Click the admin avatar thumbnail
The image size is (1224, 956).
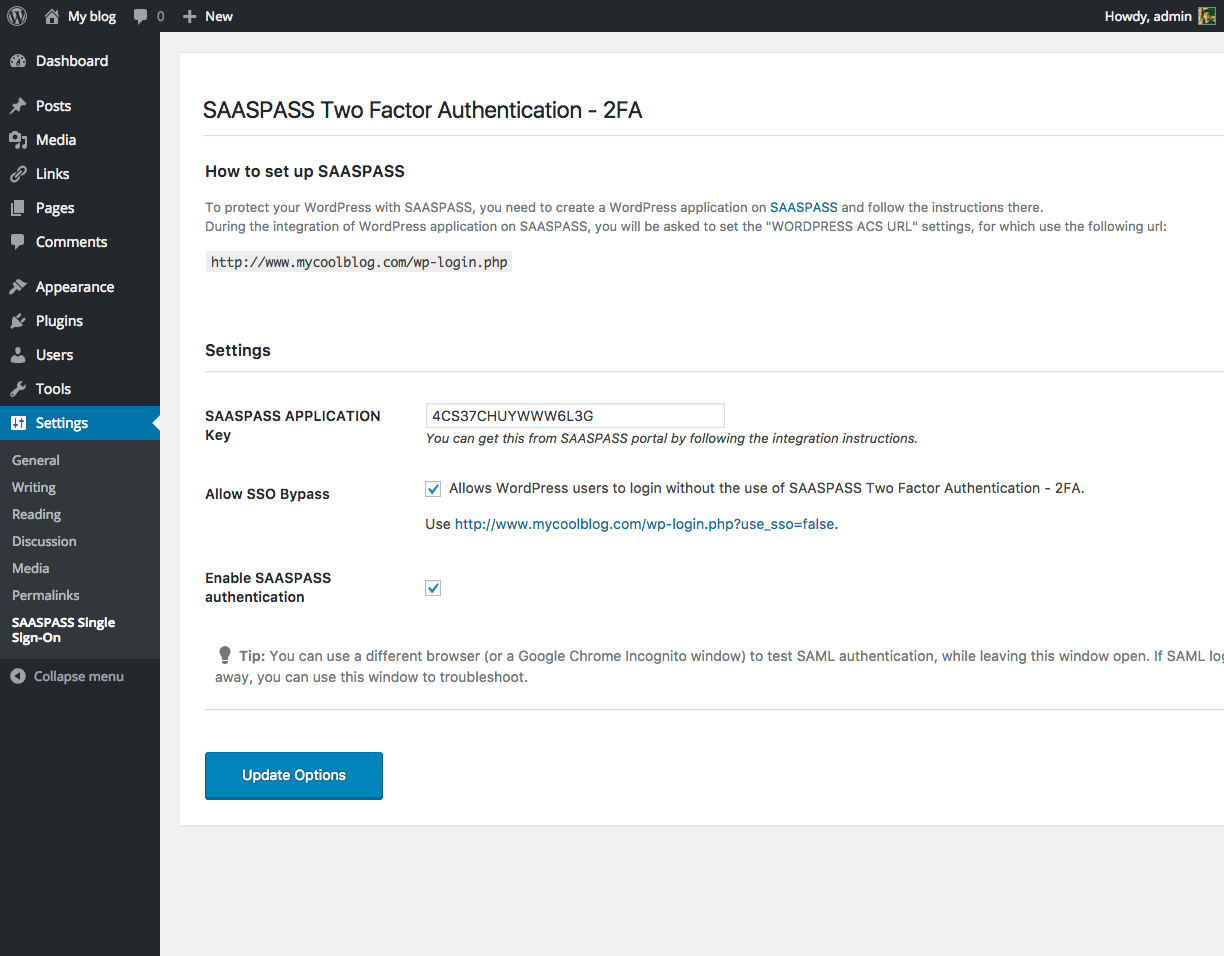[1207, 16]
